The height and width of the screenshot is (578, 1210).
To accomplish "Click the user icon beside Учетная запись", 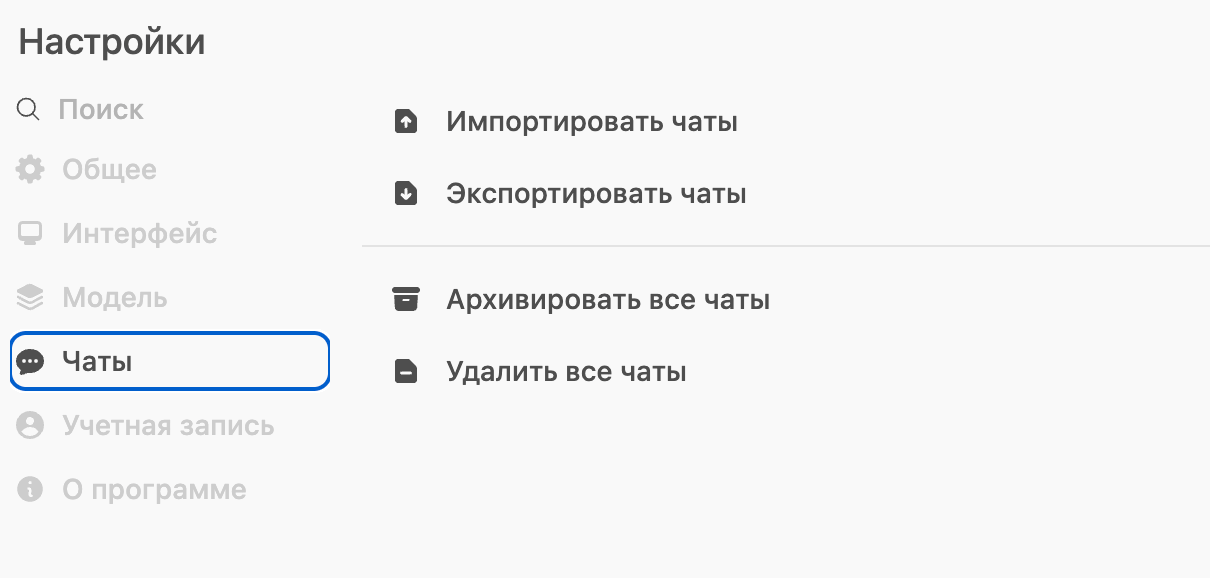I will (31, 426).
